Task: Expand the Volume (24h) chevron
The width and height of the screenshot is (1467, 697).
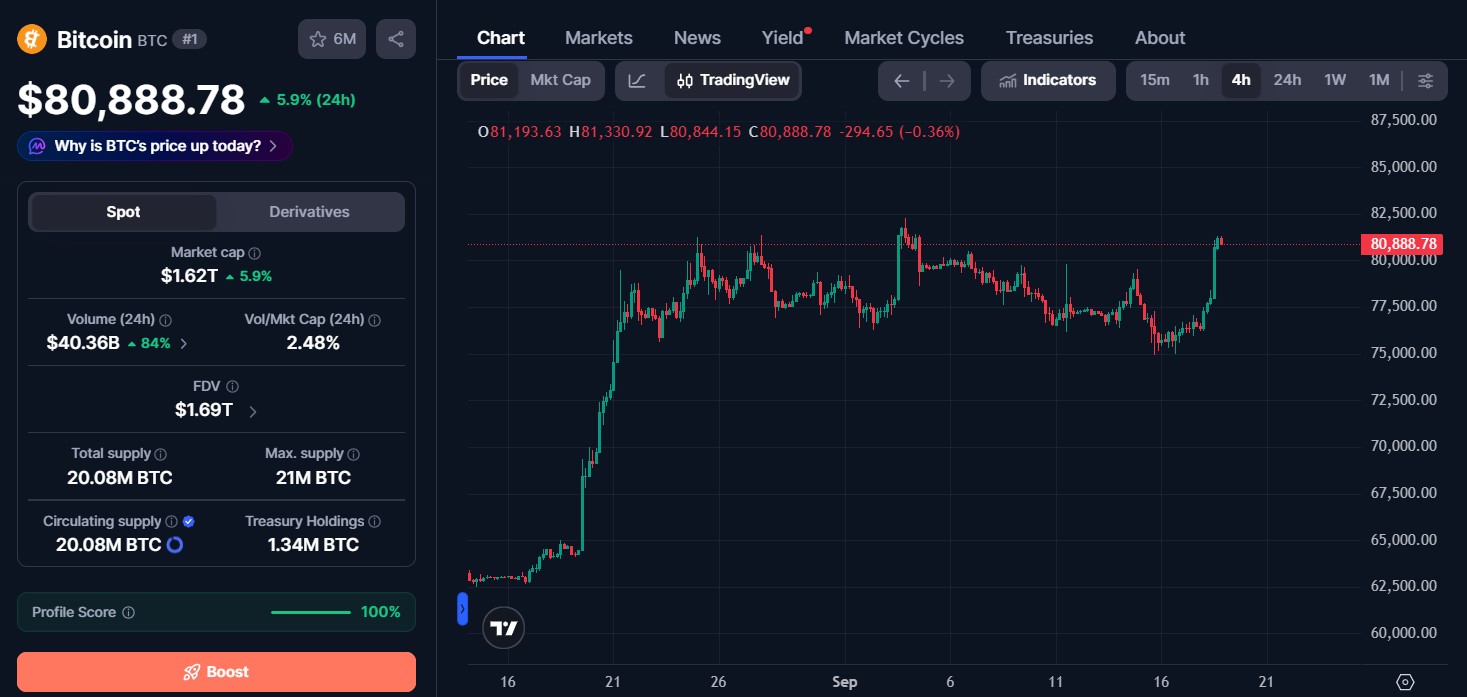Action: [183, 343]
